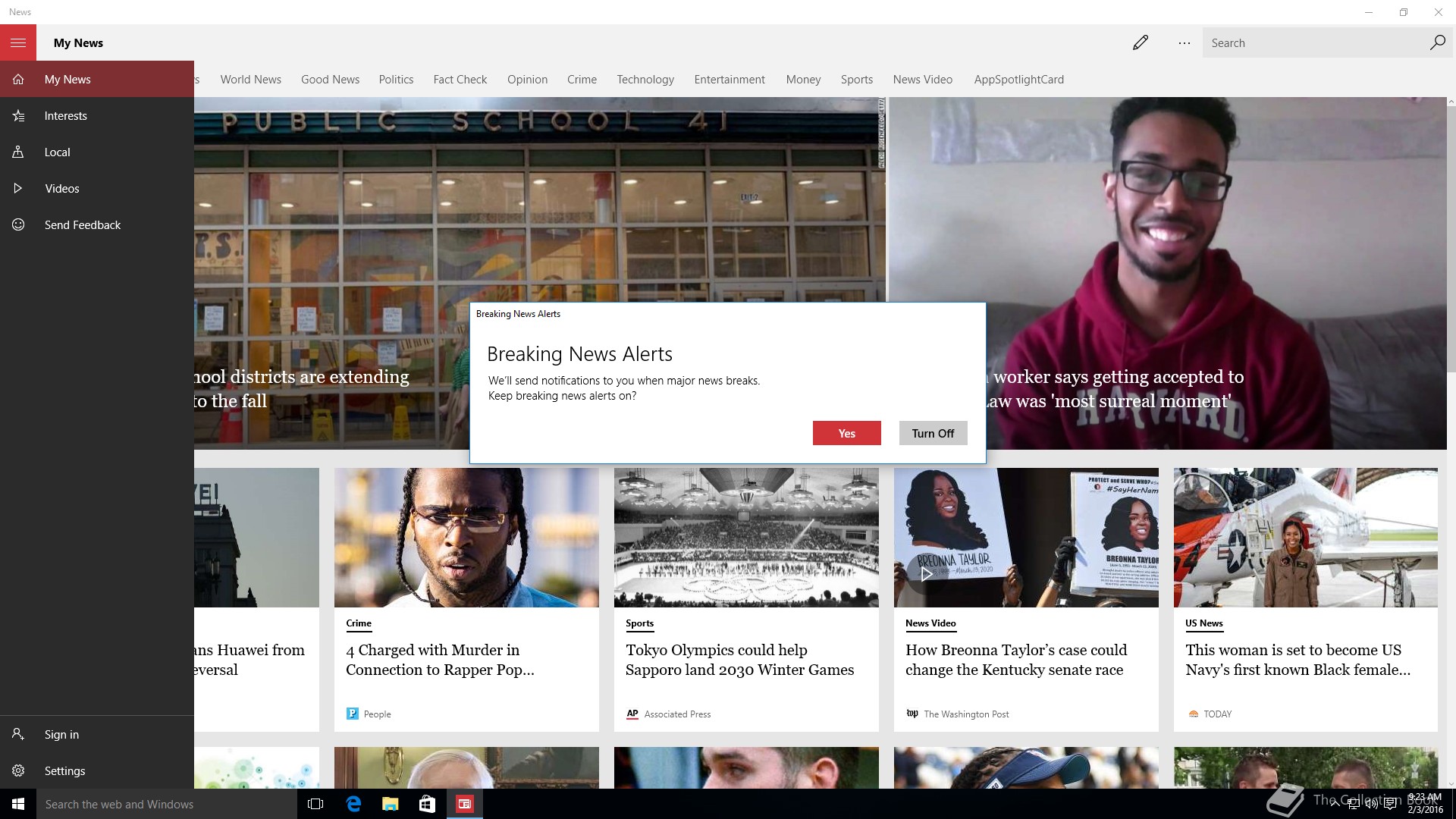Viewport: 1456px width, 819px height.
Task: Confirm alerts with the Yes button
Action: tap(846, 433)
